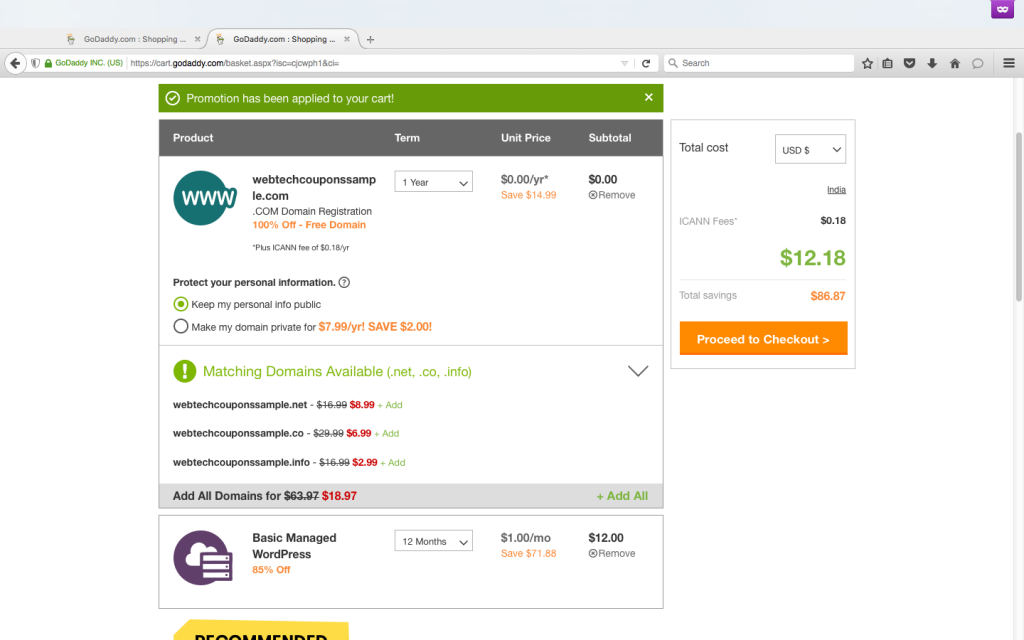
Task: Click the webtechcouponssample.com domain name
Action: pos(314,187)
